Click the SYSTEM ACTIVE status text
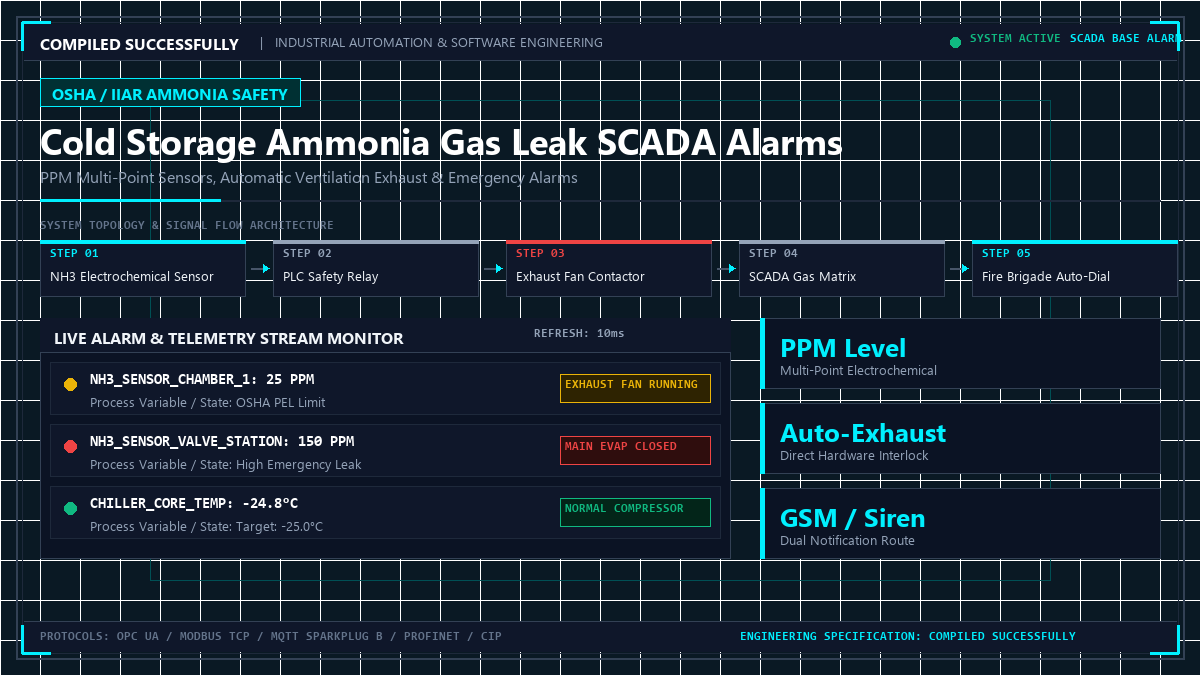Viewport: 1200px width, 675px height. pos(1015,38)
